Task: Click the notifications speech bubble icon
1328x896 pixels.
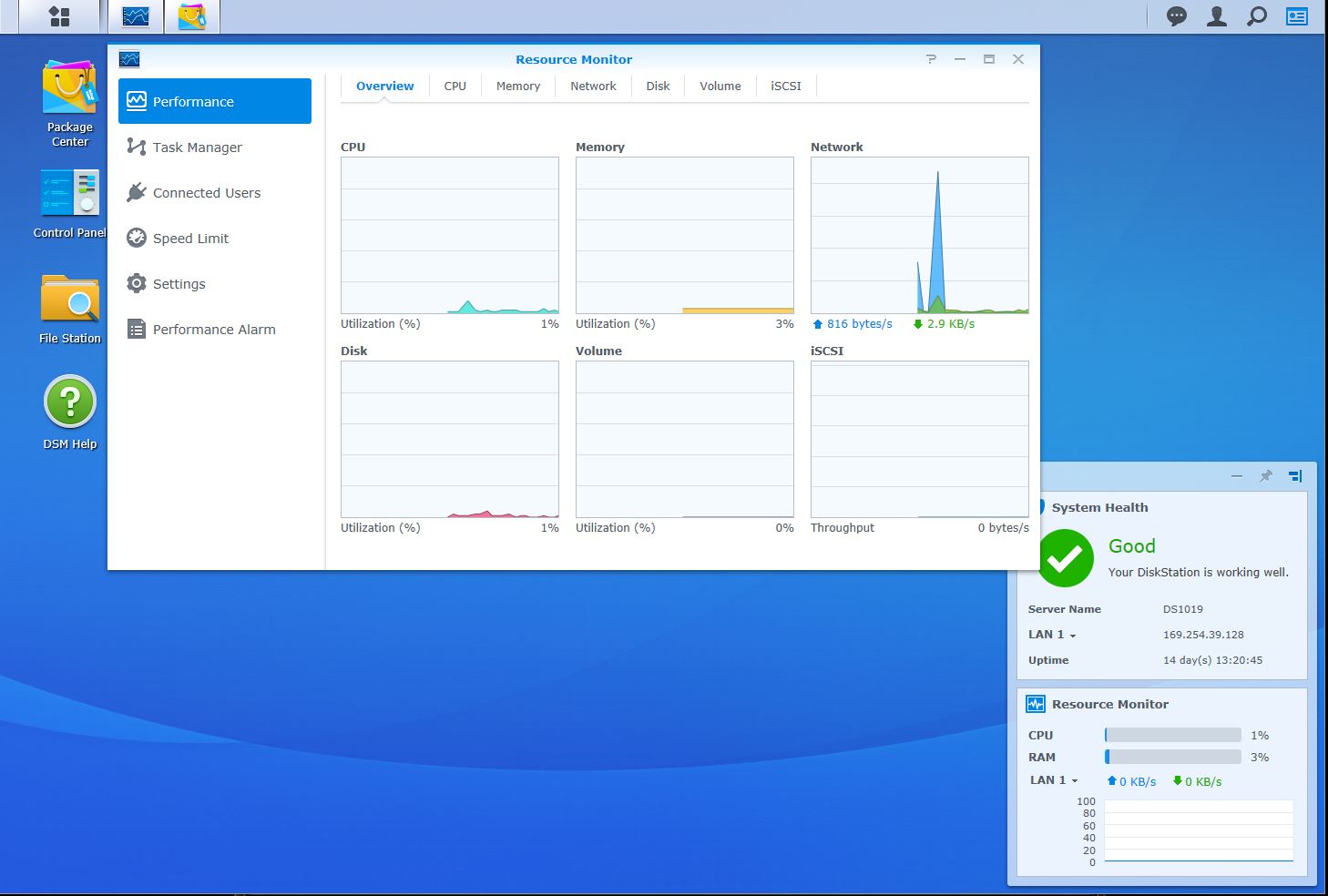Action: 1177,16
